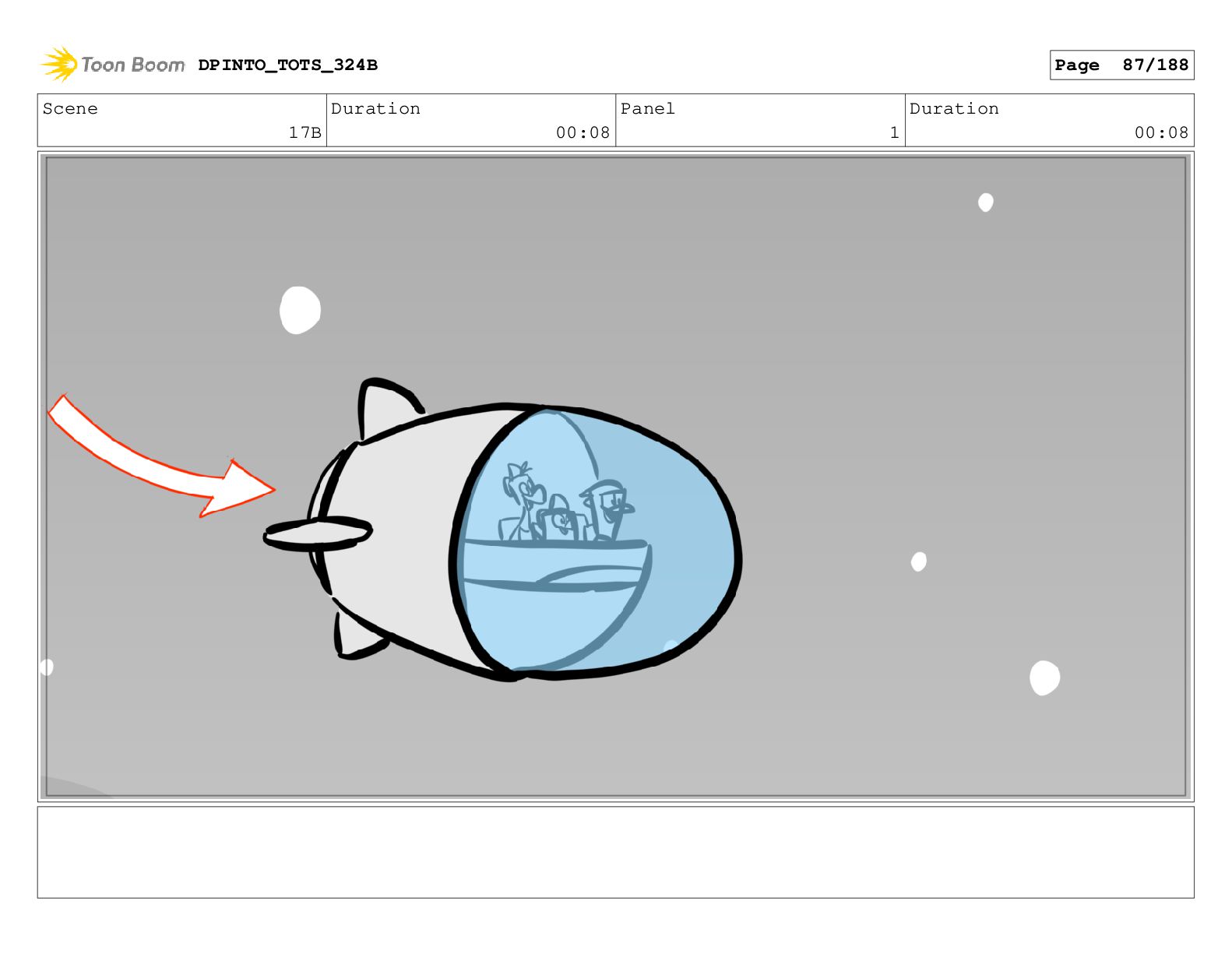Click the rocket ship storyboard drawing

[502, 530]
